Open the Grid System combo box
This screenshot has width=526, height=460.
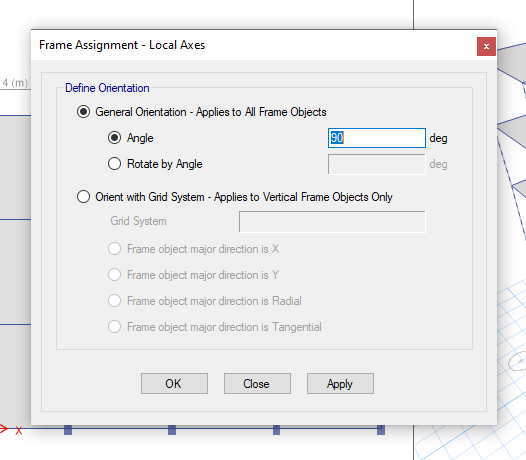(x=332, y=221)
